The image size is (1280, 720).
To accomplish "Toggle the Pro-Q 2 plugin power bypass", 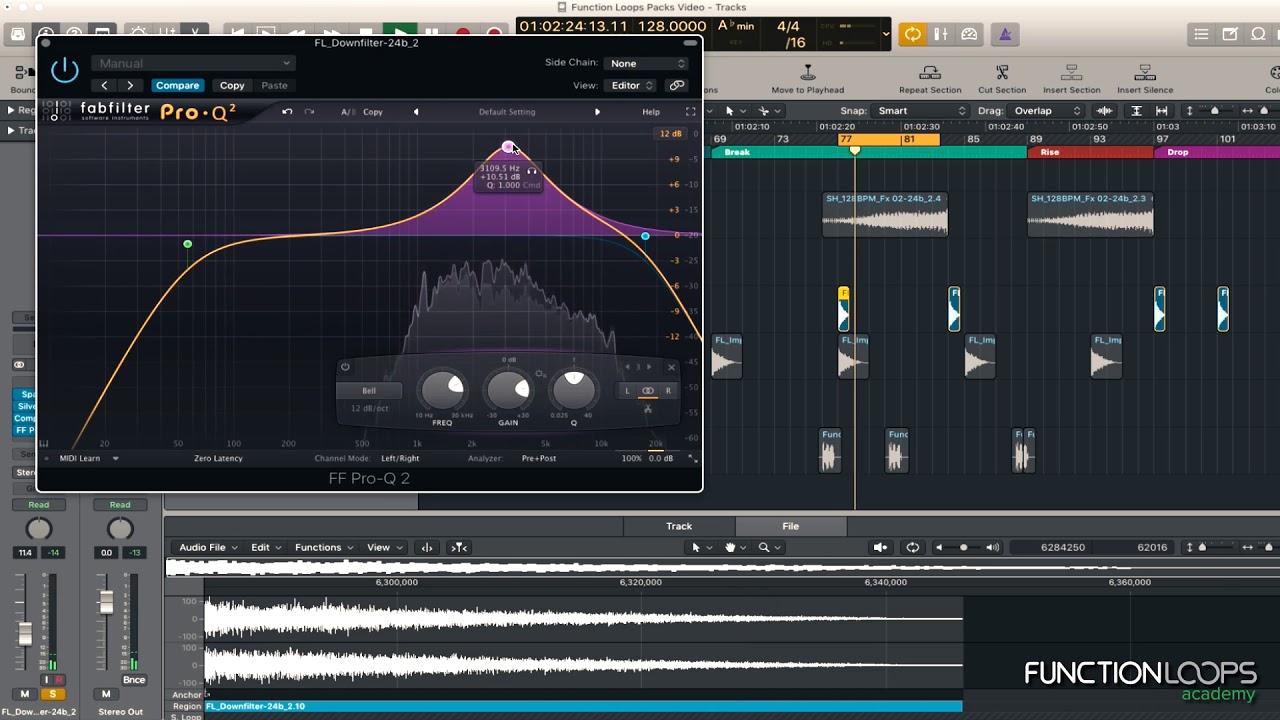I will pos(64,70).
